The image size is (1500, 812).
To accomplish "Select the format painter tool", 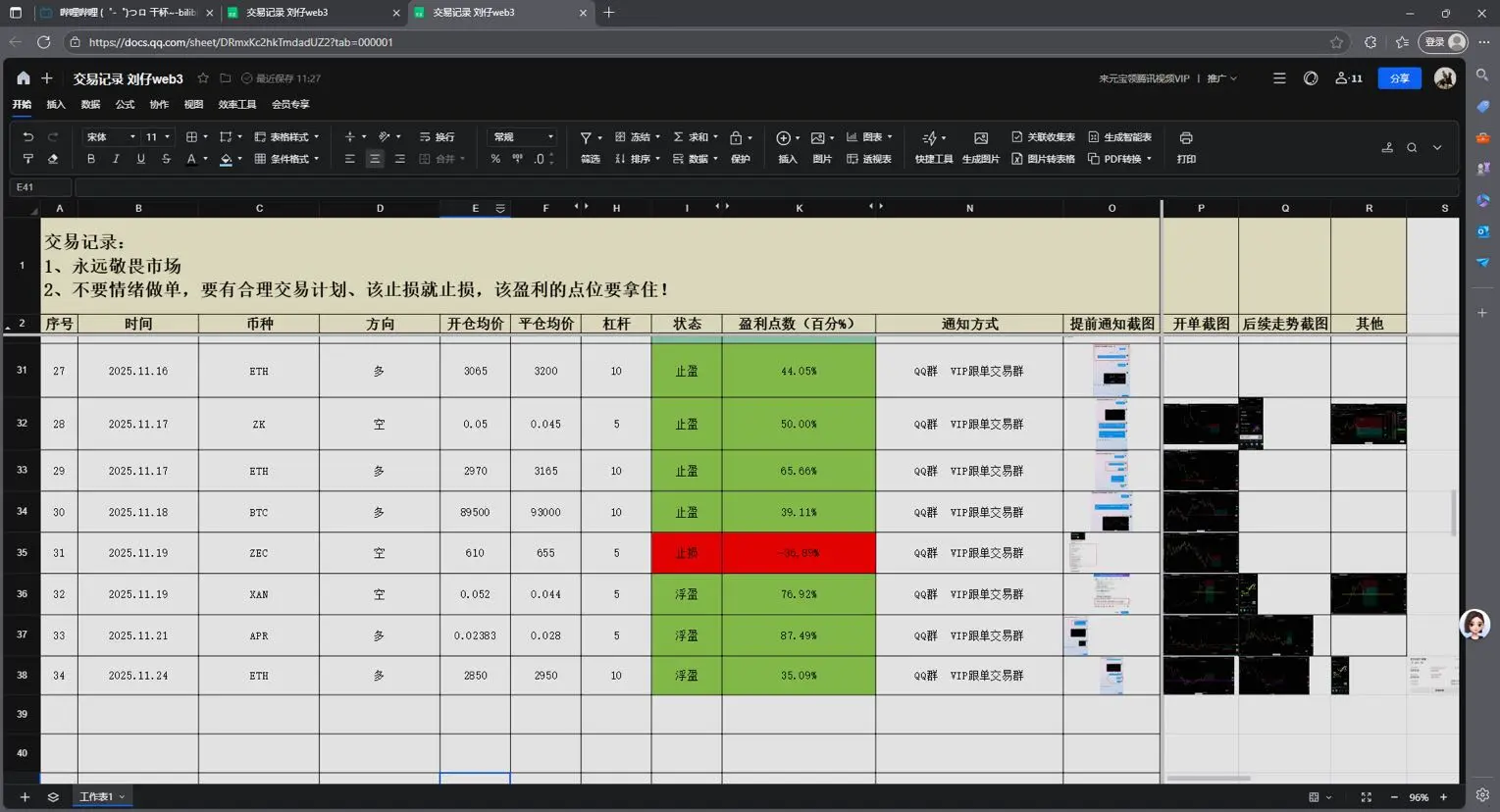I will click(x=27, y=159).
